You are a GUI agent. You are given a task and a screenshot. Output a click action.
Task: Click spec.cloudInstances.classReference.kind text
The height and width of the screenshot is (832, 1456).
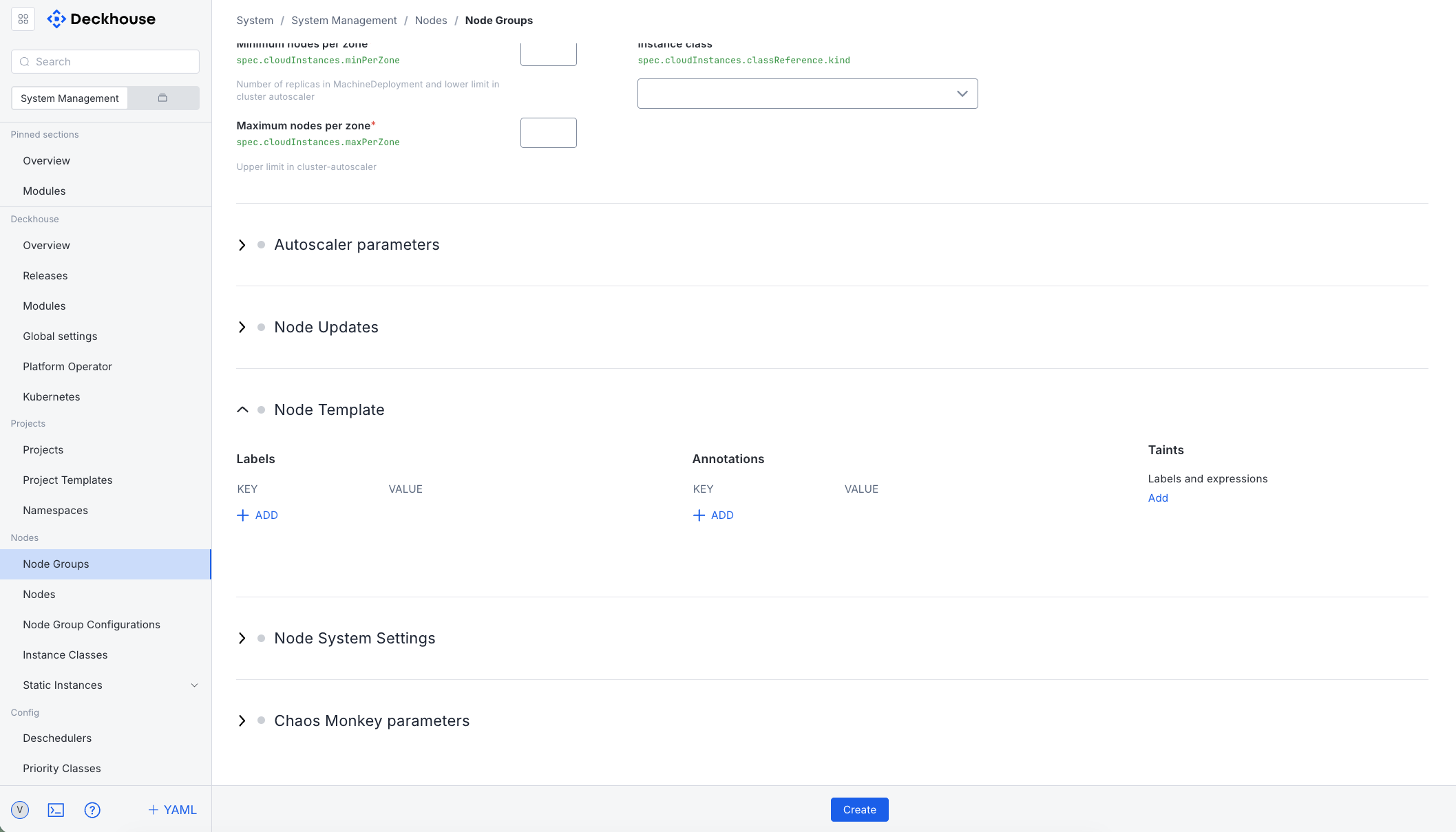(743, 61)
